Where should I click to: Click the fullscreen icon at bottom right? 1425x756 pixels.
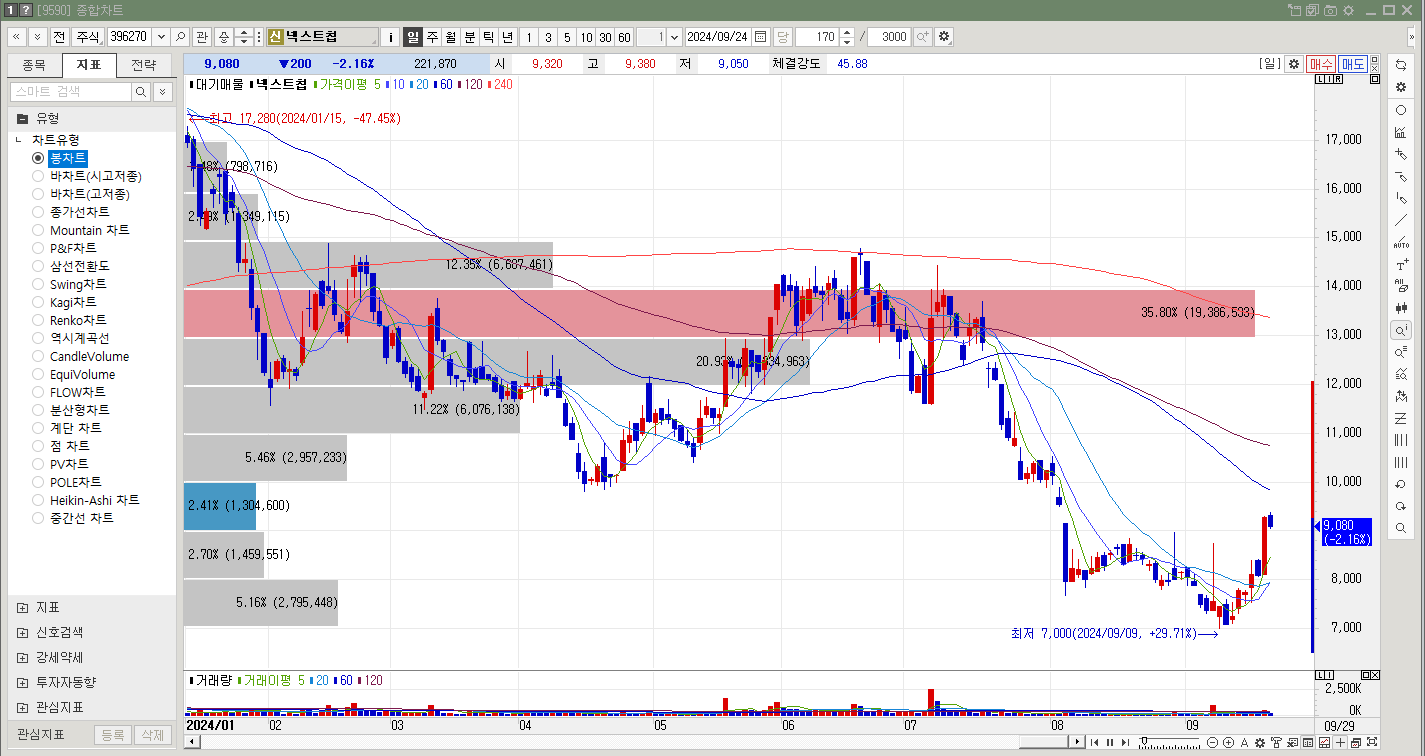click(1371, 742)
